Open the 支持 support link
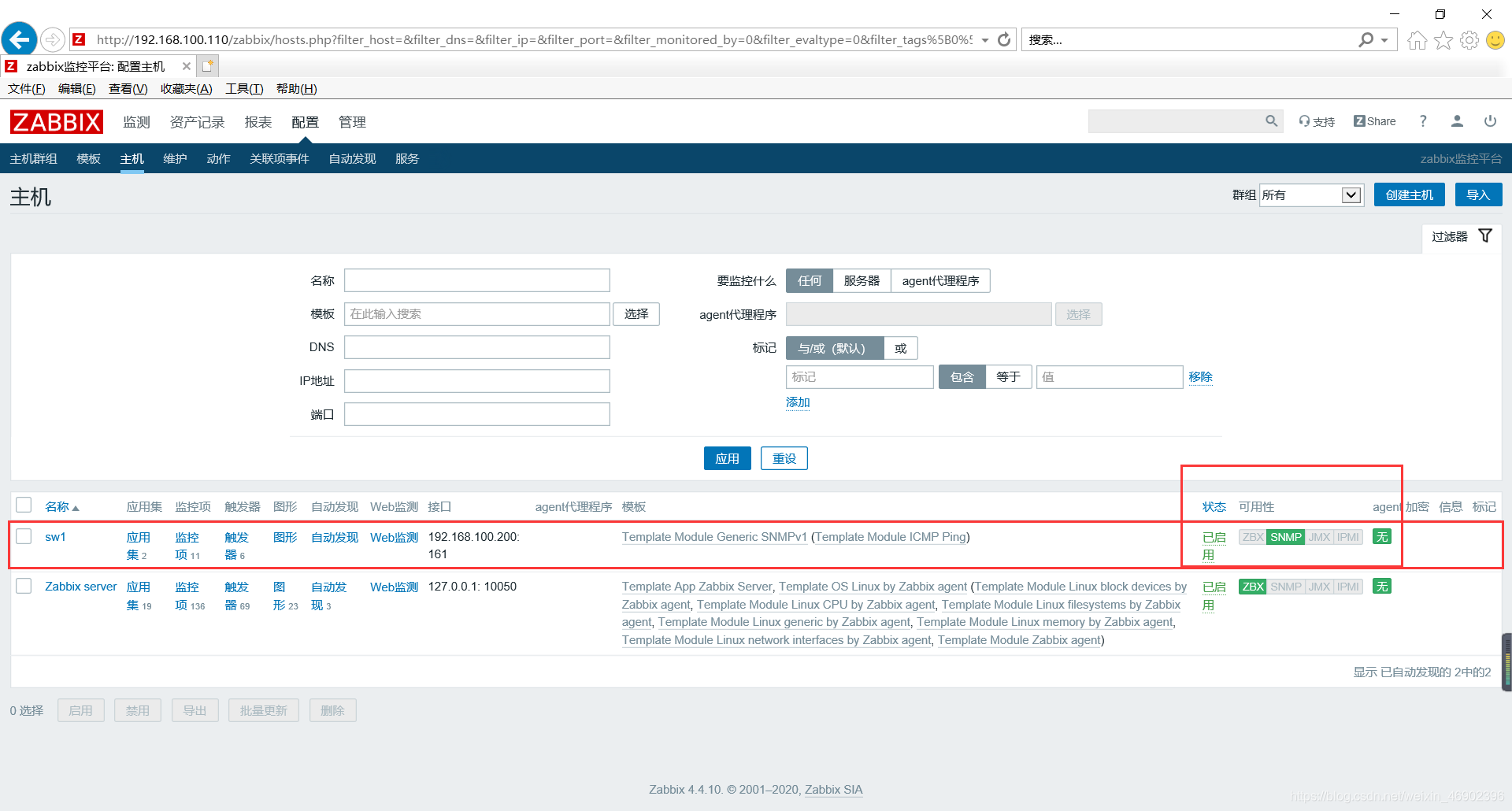This screenshot has height=811, width=1512. click(x=1317, y=121)
